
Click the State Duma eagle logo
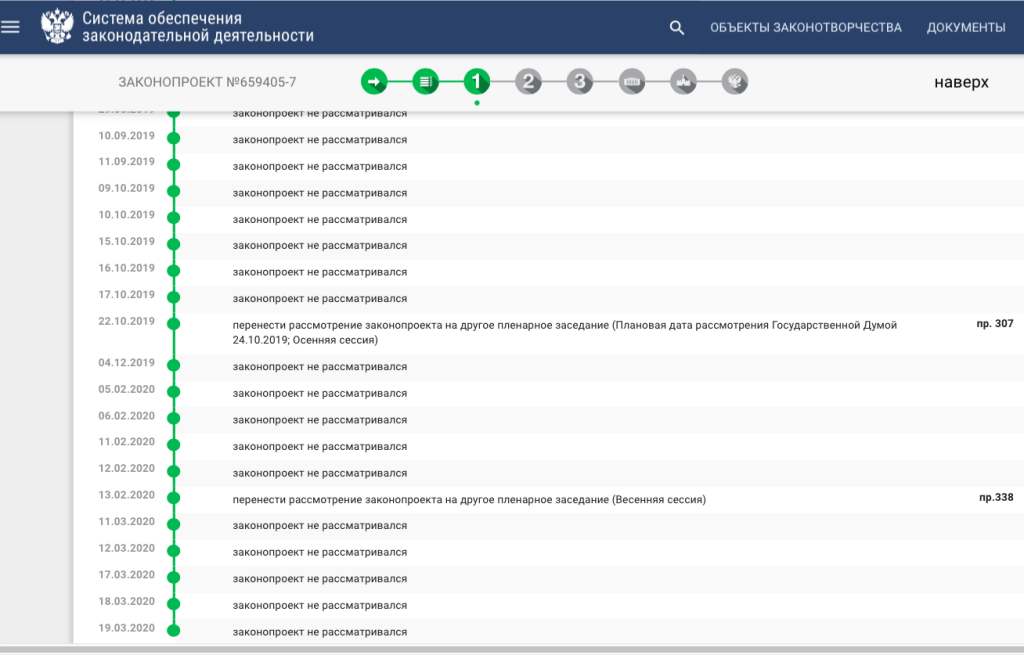click(57, 27)
